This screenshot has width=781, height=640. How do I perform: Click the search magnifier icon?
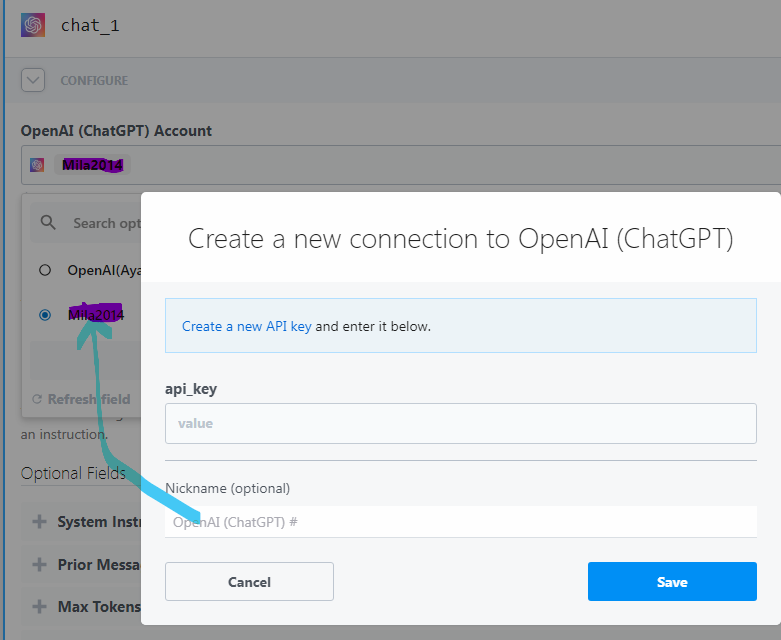pyautogui.click(x=48, y=223)
